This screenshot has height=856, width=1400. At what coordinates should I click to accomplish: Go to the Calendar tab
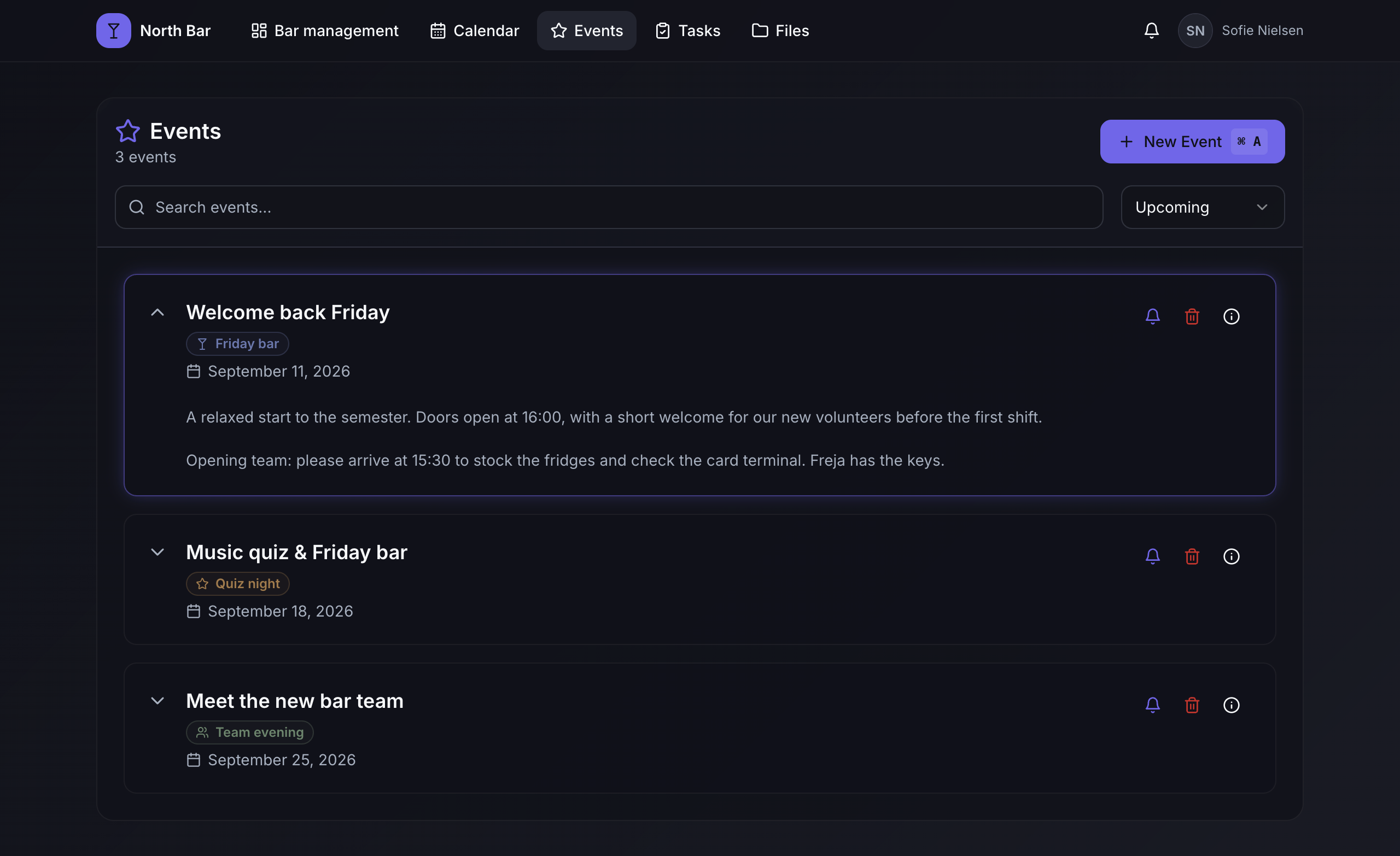pyautogui.click(x=475, y=31)
